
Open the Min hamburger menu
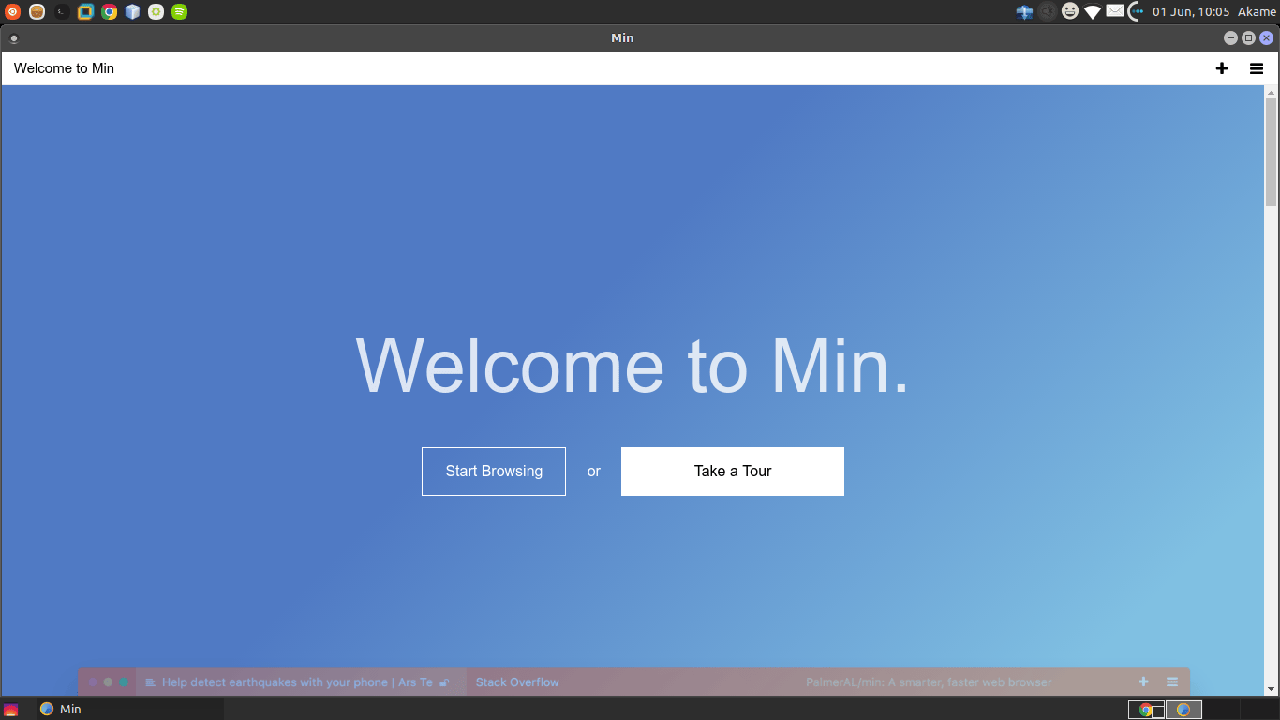(1256, 69)
